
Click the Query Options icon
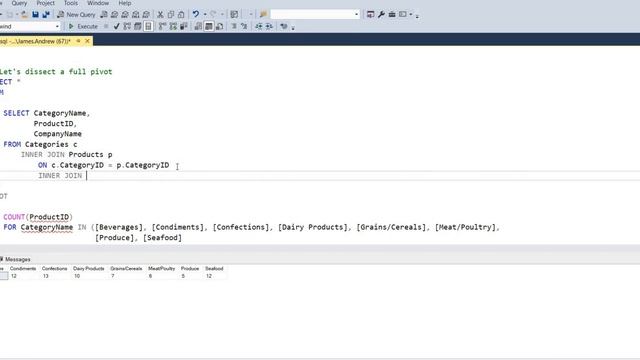(x=138, y=27)
